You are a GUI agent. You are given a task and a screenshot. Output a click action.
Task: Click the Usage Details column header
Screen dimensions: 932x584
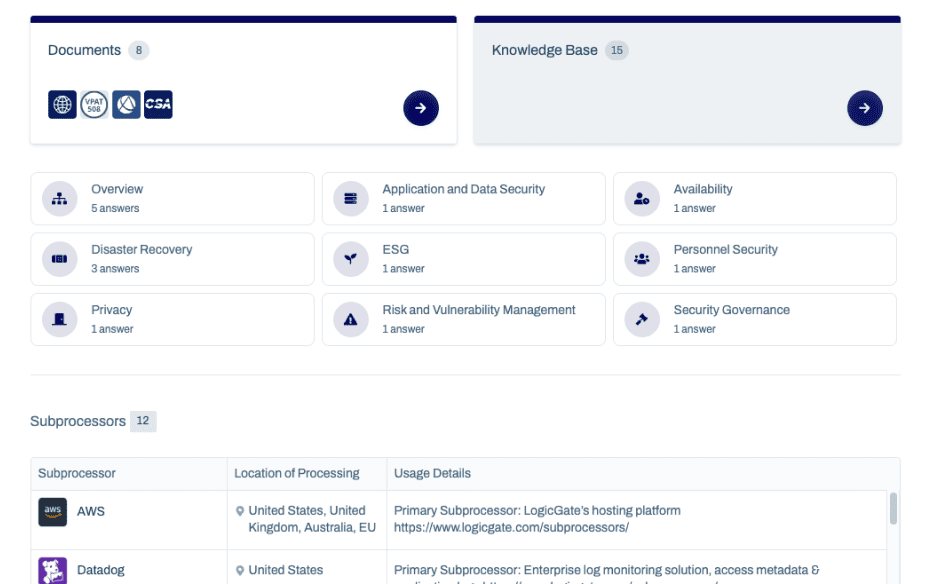pyautogui.click(x=432, y=473)
